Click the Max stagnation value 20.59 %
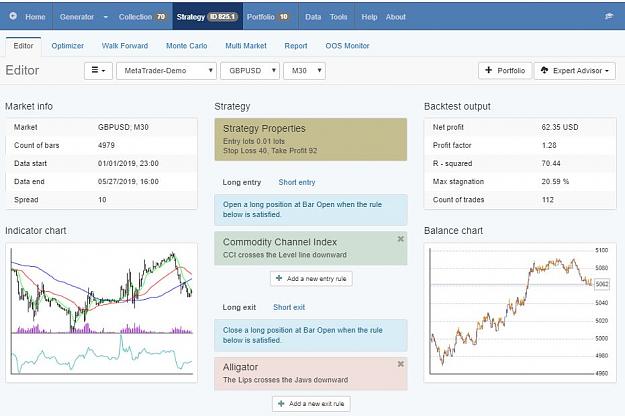625x416 pixels. 555,181
